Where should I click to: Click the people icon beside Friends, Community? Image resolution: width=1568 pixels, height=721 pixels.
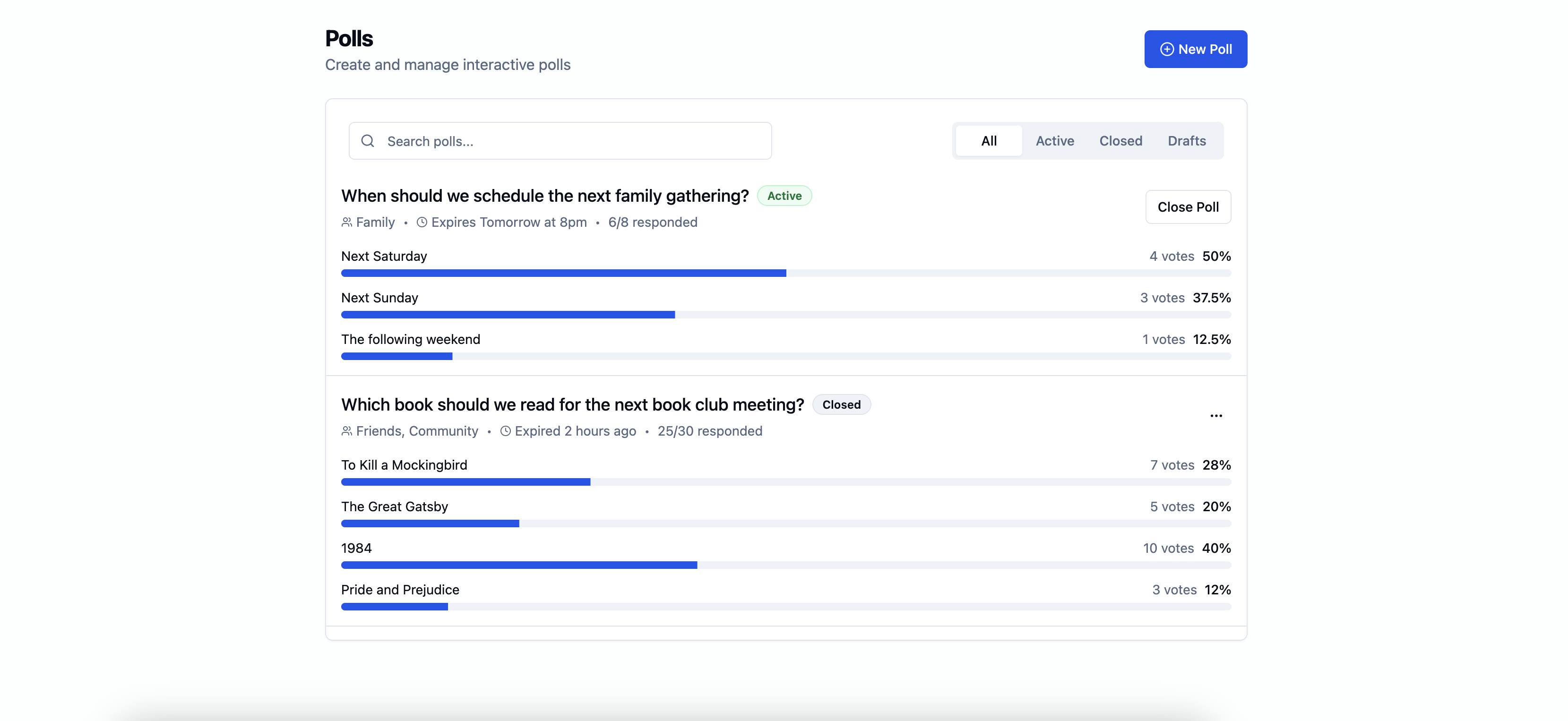(347, 431)
